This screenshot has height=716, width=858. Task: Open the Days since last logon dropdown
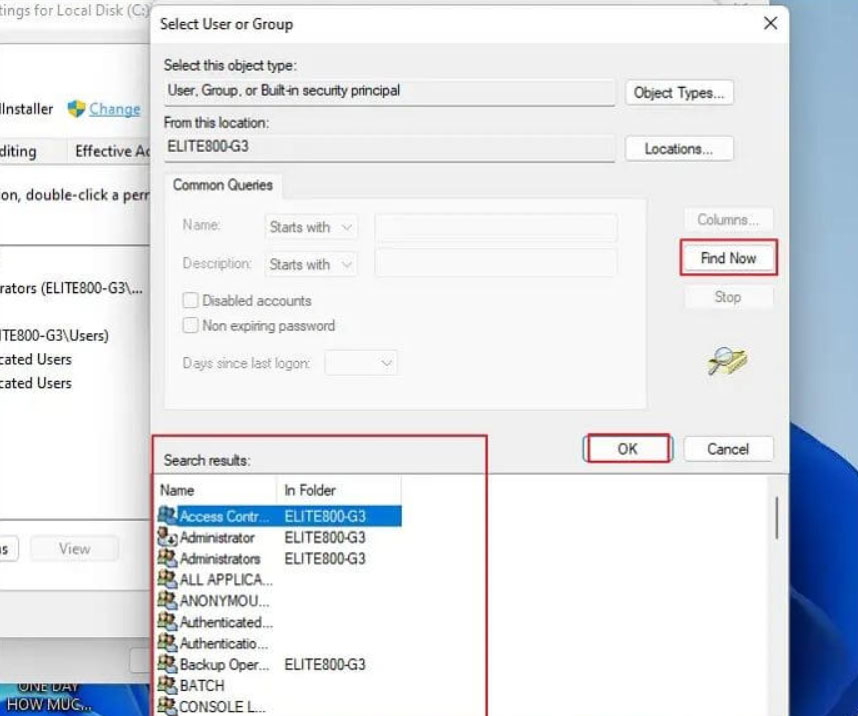(x=361, y=363)
